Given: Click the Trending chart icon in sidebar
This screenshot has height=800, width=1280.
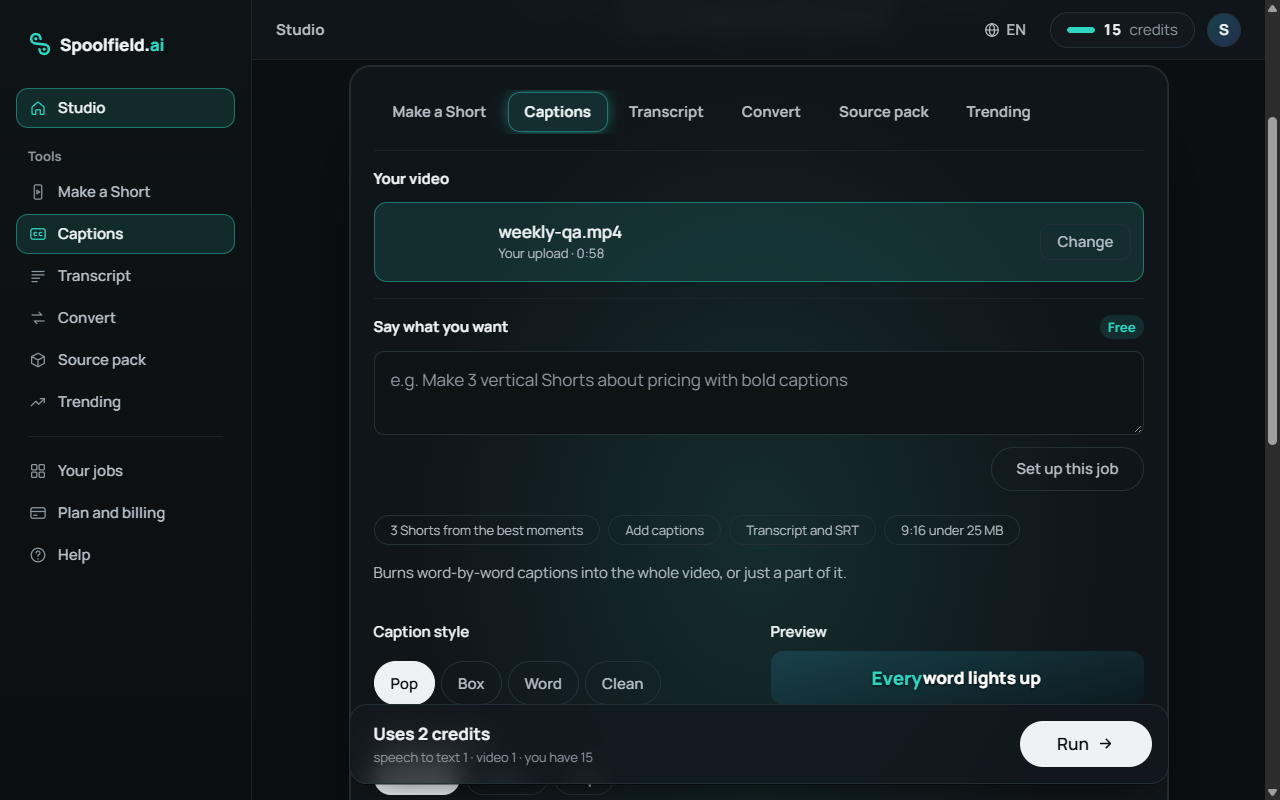Looking at the screenshot, I should 38,402.
